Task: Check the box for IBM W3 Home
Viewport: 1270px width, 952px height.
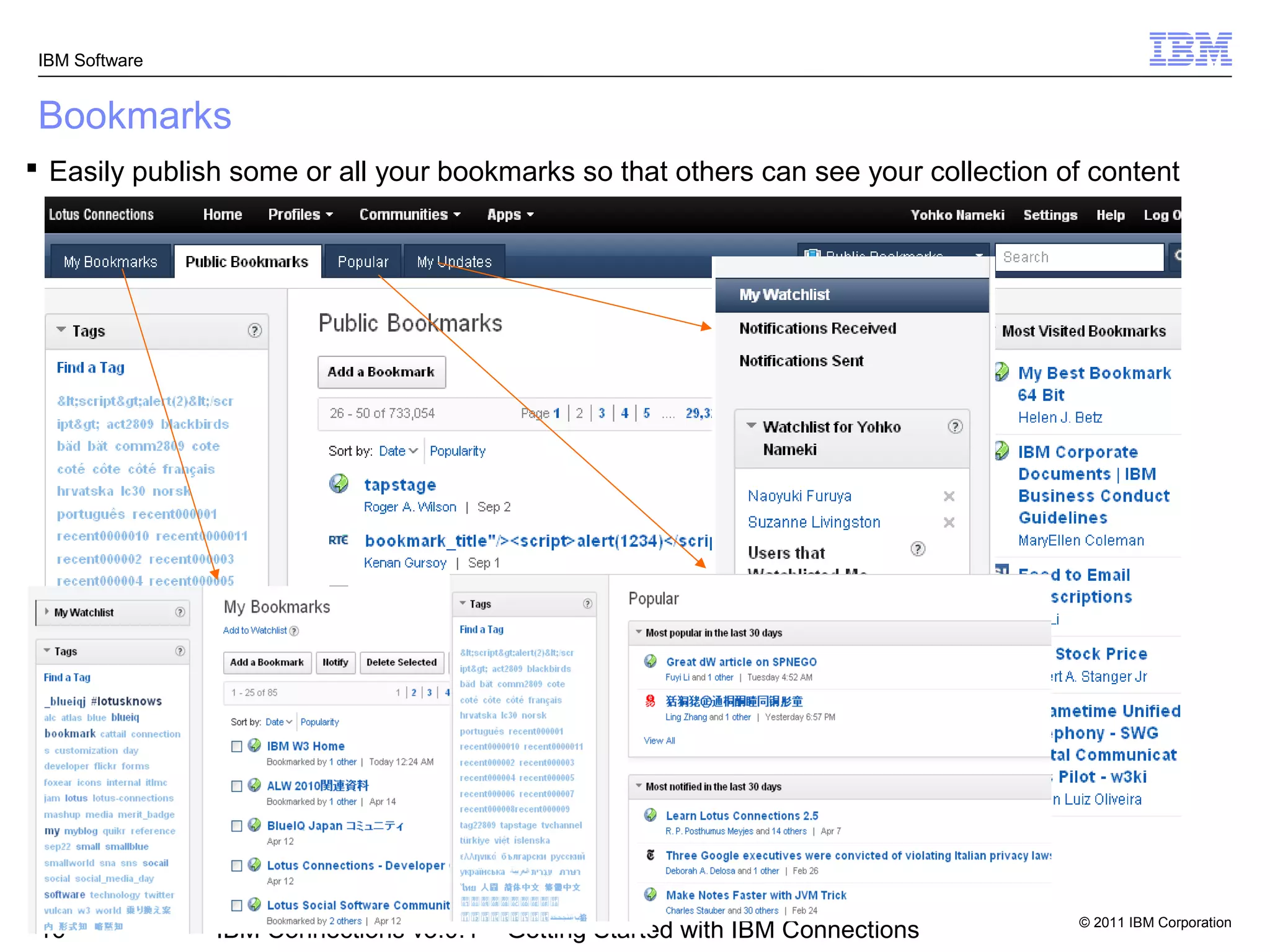Action: [x=236, y=746]
